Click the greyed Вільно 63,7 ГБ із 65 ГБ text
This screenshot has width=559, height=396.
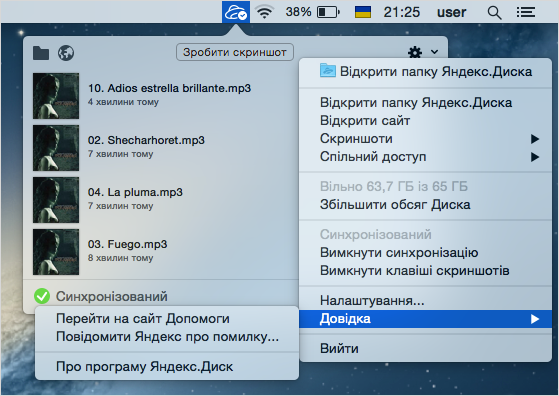point(394,187)
